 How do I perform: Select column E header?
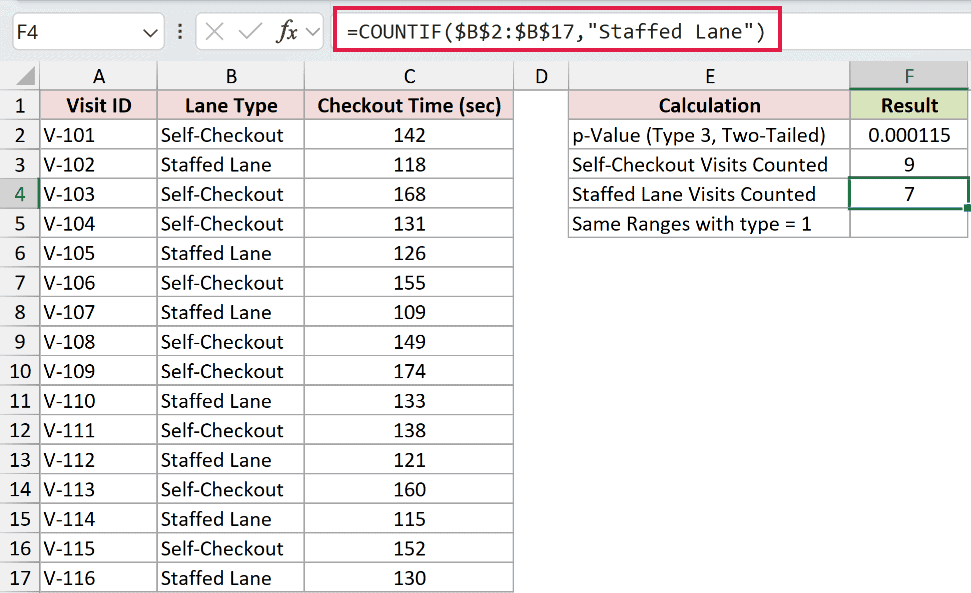point(710,76)
